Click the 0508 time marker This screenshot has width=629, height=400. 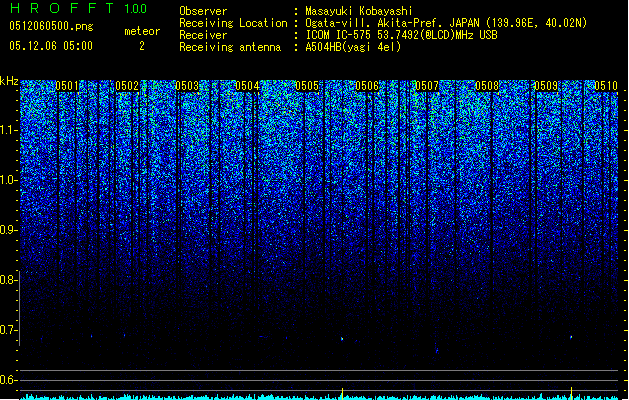[487, 86]
